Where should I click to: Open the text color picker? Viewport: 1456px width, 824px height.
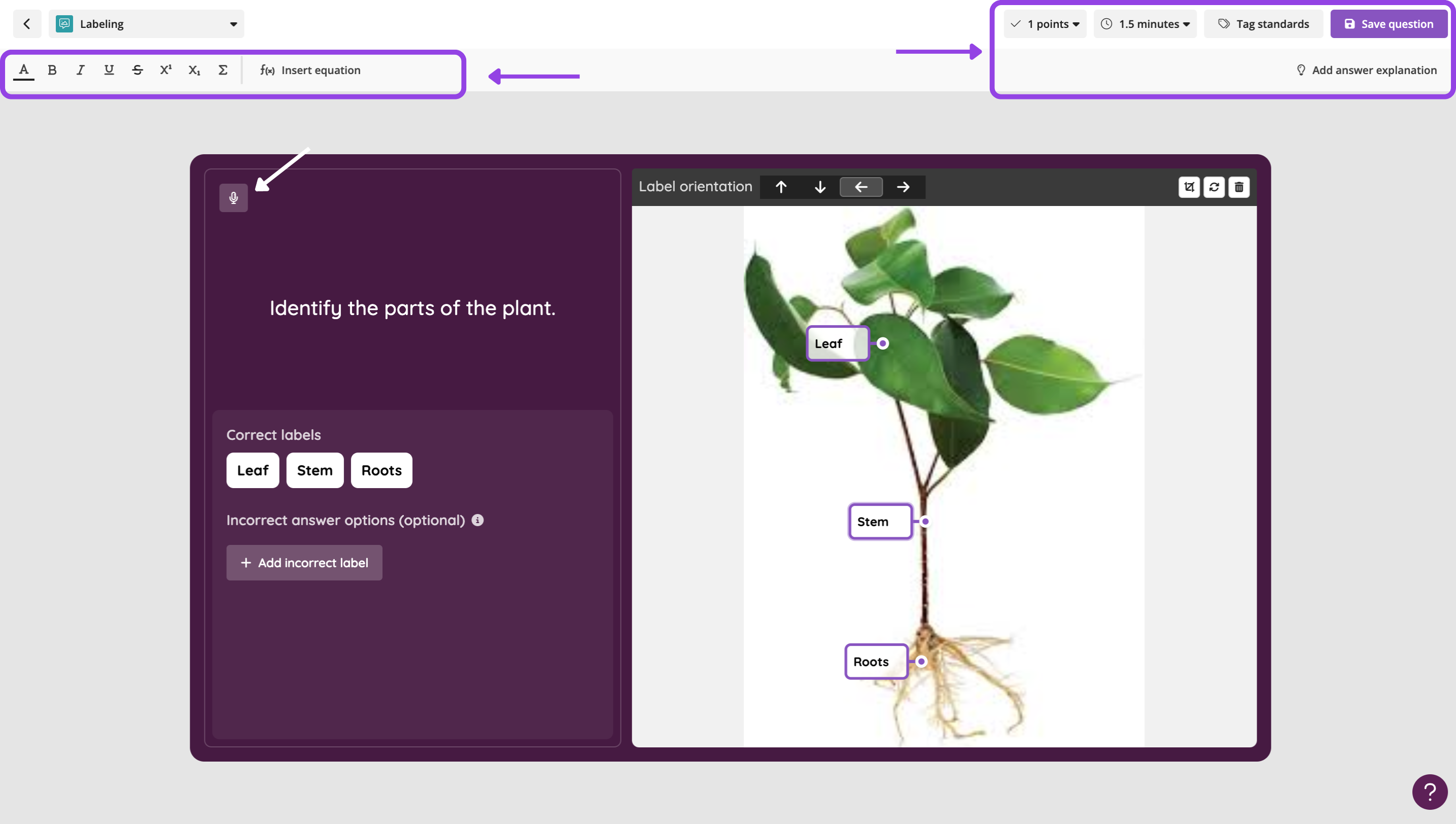point(24,70)
